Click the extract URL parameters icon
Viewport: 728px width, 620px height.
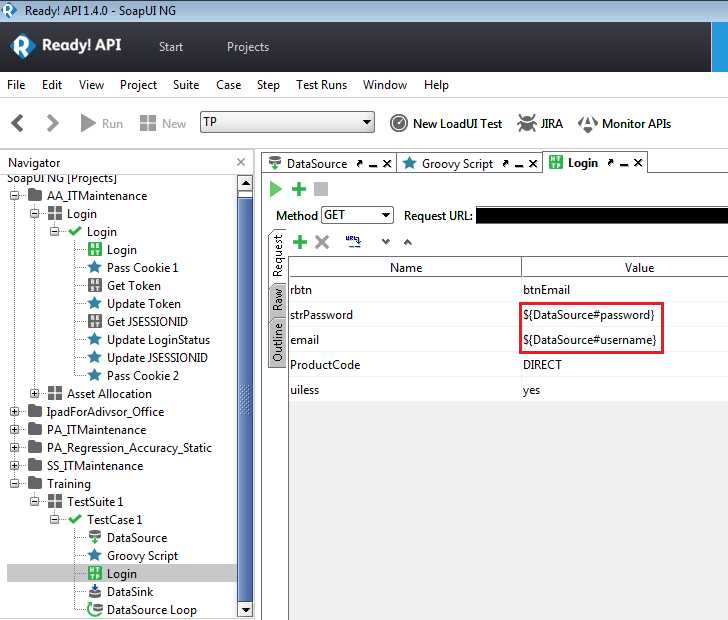coord(353,241)
